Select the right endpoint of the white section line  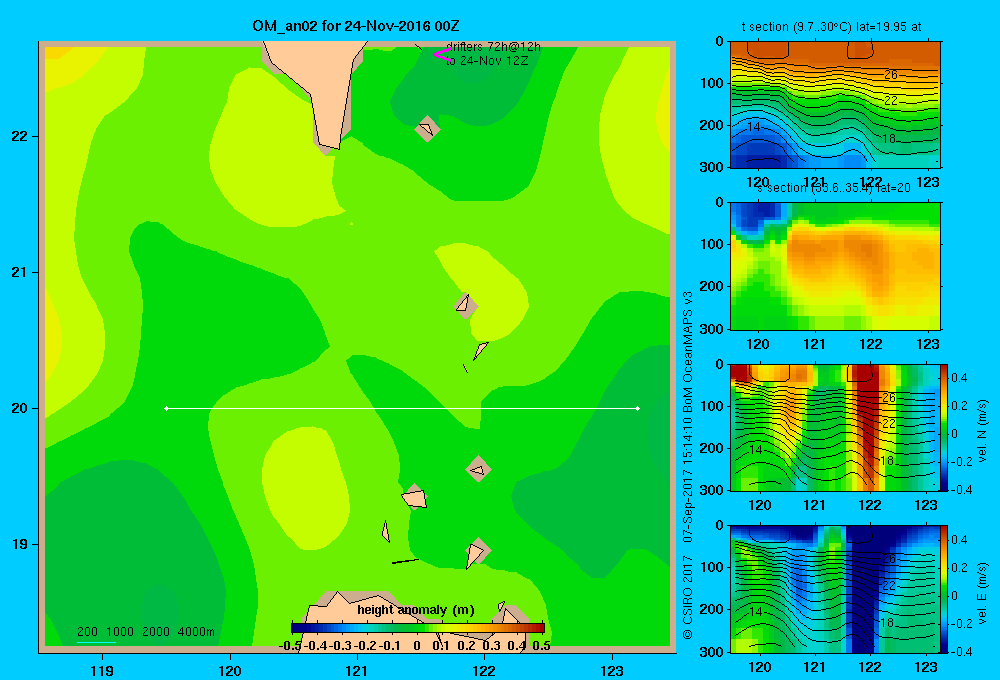pos(638,408)
